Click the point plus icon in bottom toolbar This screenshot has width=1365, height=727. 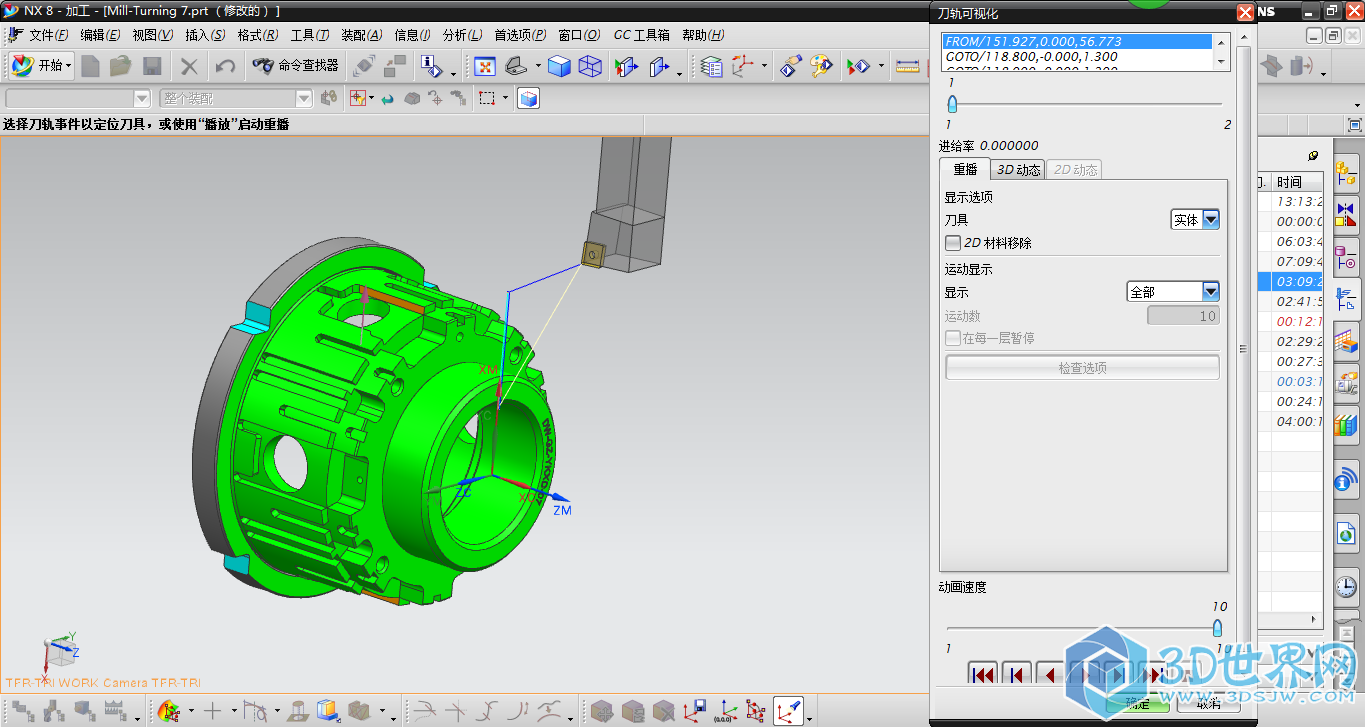click(x=212, y=711)
